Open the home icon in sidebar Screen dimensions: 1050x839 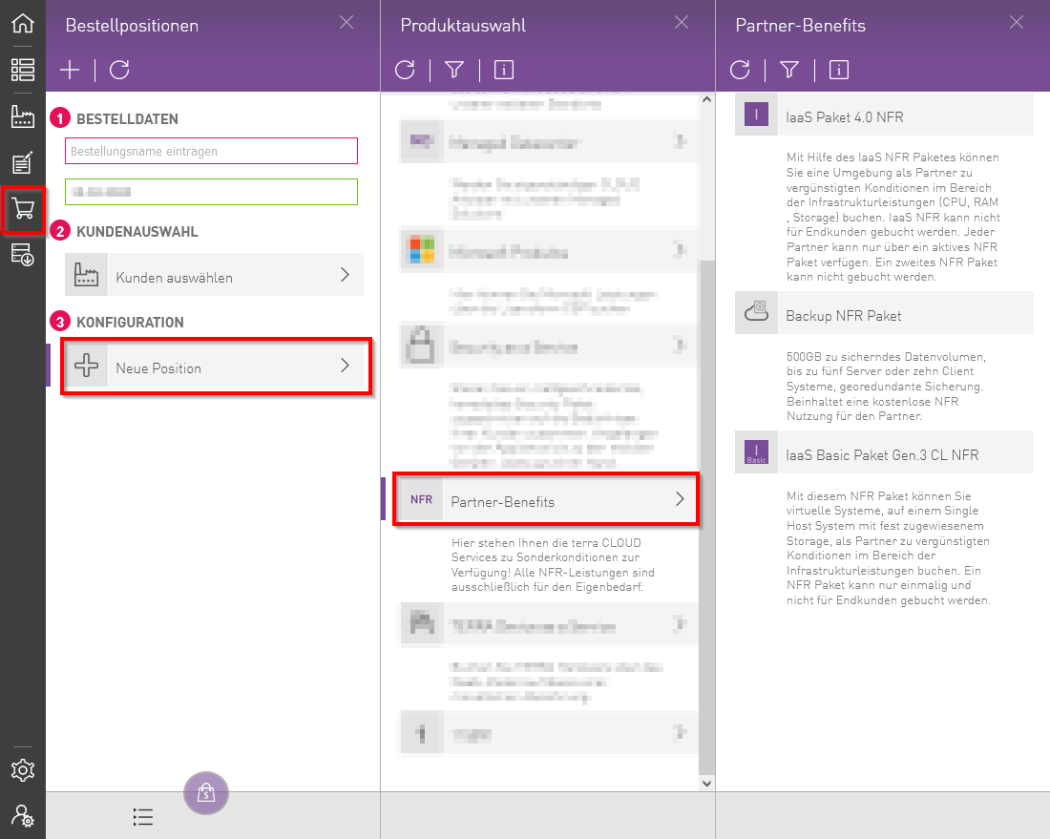[x=22, y=23]
